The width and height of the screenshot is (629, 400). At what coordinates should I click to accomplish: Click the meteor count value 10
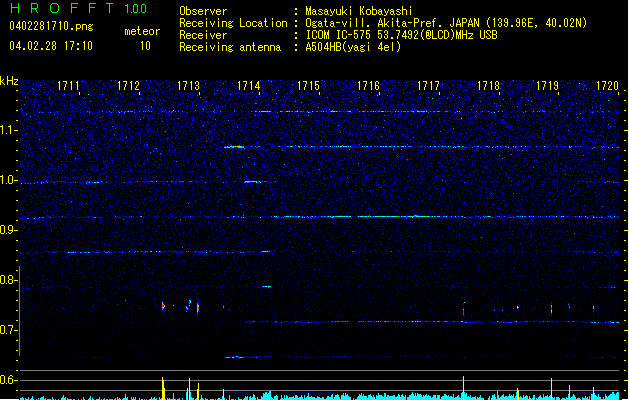(x=145, y=46)
